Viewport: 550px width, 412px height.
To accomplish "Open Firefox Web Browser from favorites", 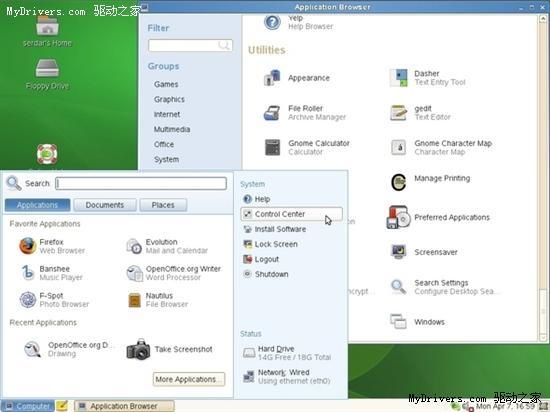I will click(x=27, y=246).
